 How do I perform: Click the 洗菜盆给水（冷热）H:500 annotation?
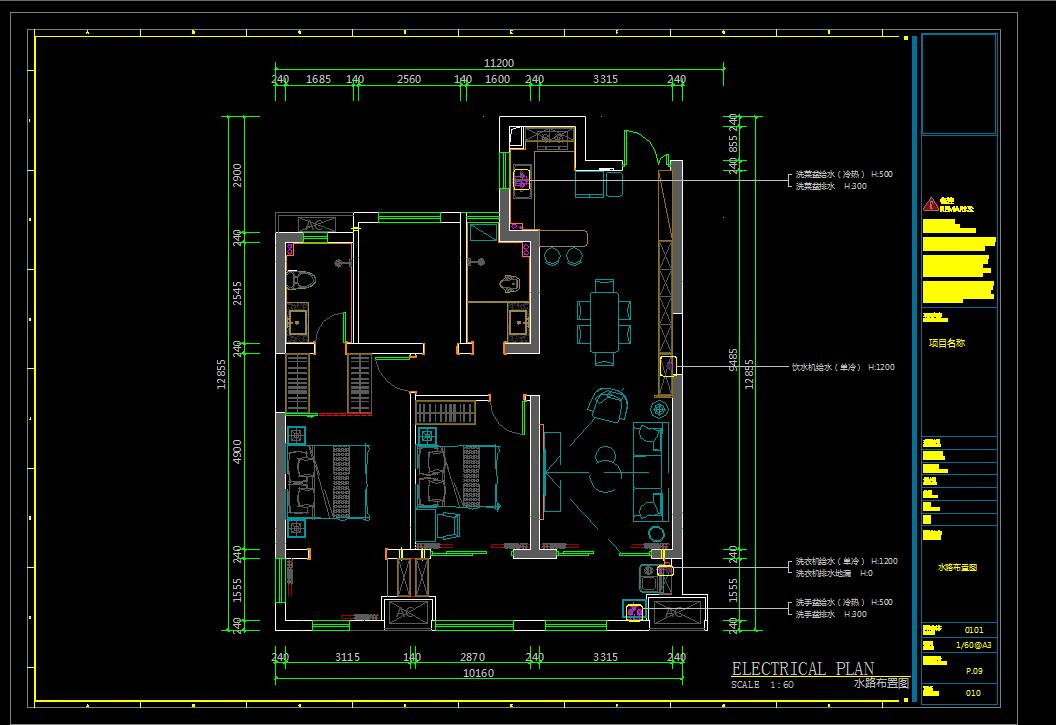tap(844, 174)
